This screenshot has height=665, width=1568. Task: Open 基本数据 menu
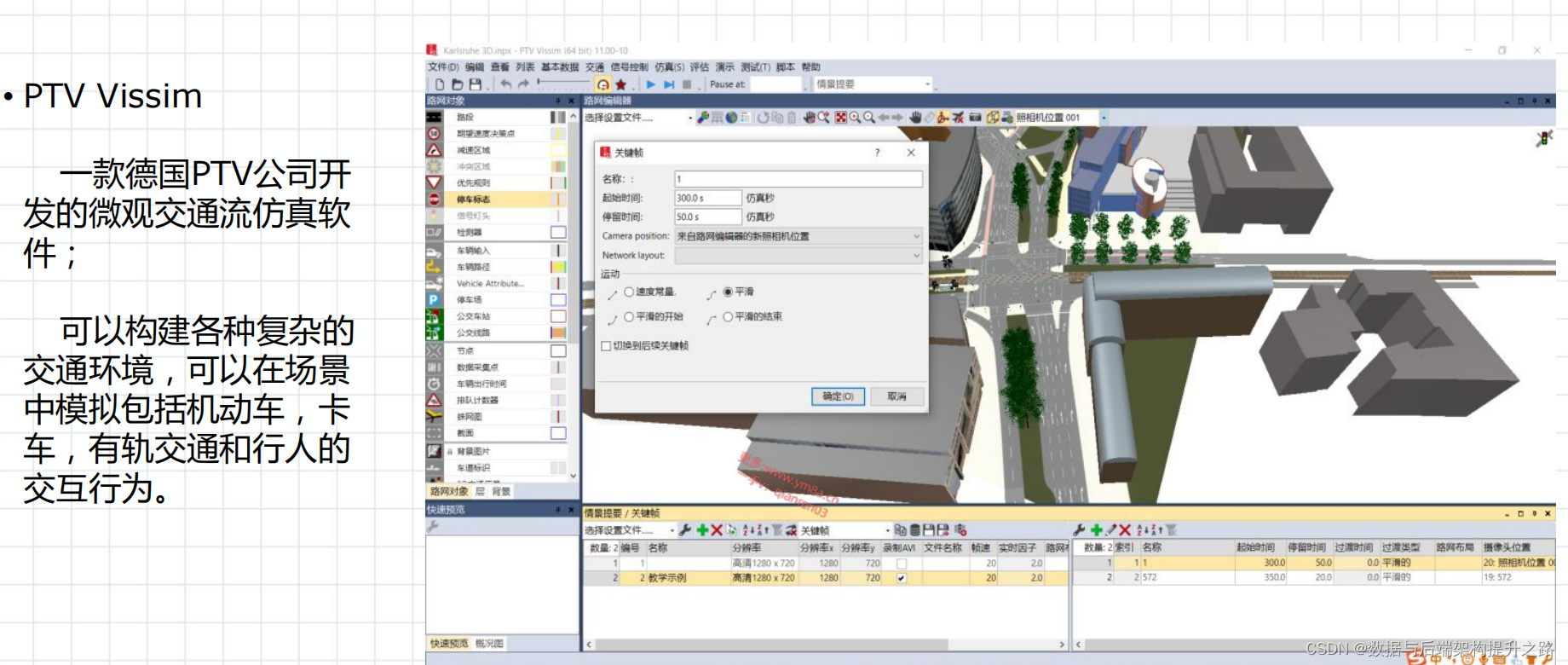point(560,66)
